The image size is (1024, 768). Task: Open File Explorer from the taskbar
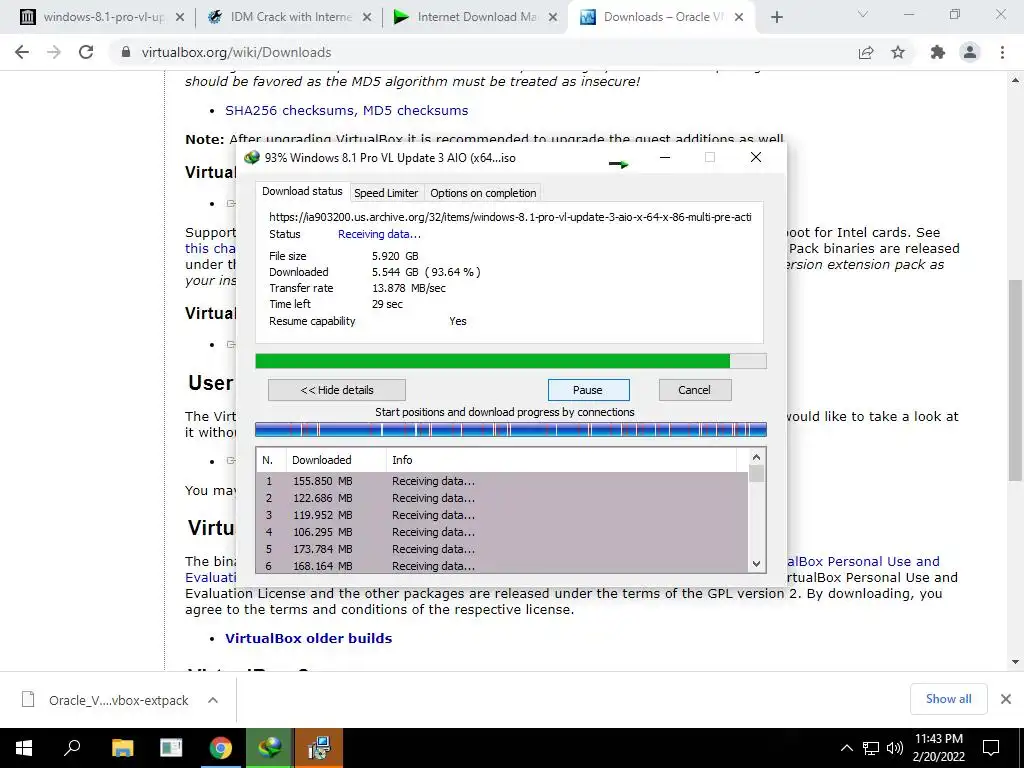pyautogui.click(x=122, y=748)
